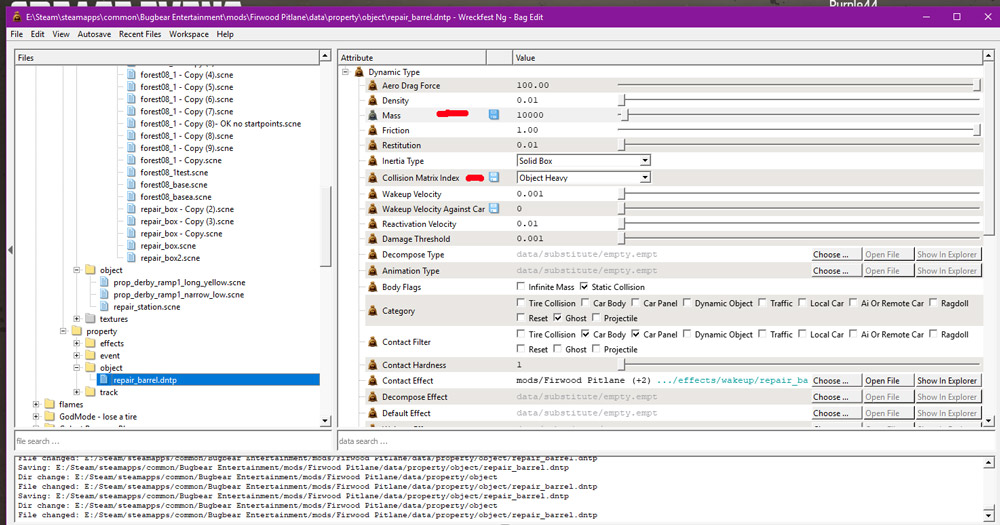Open the File menu
Viewport: 1000px width, 525px height.
(x=17, y=34)
